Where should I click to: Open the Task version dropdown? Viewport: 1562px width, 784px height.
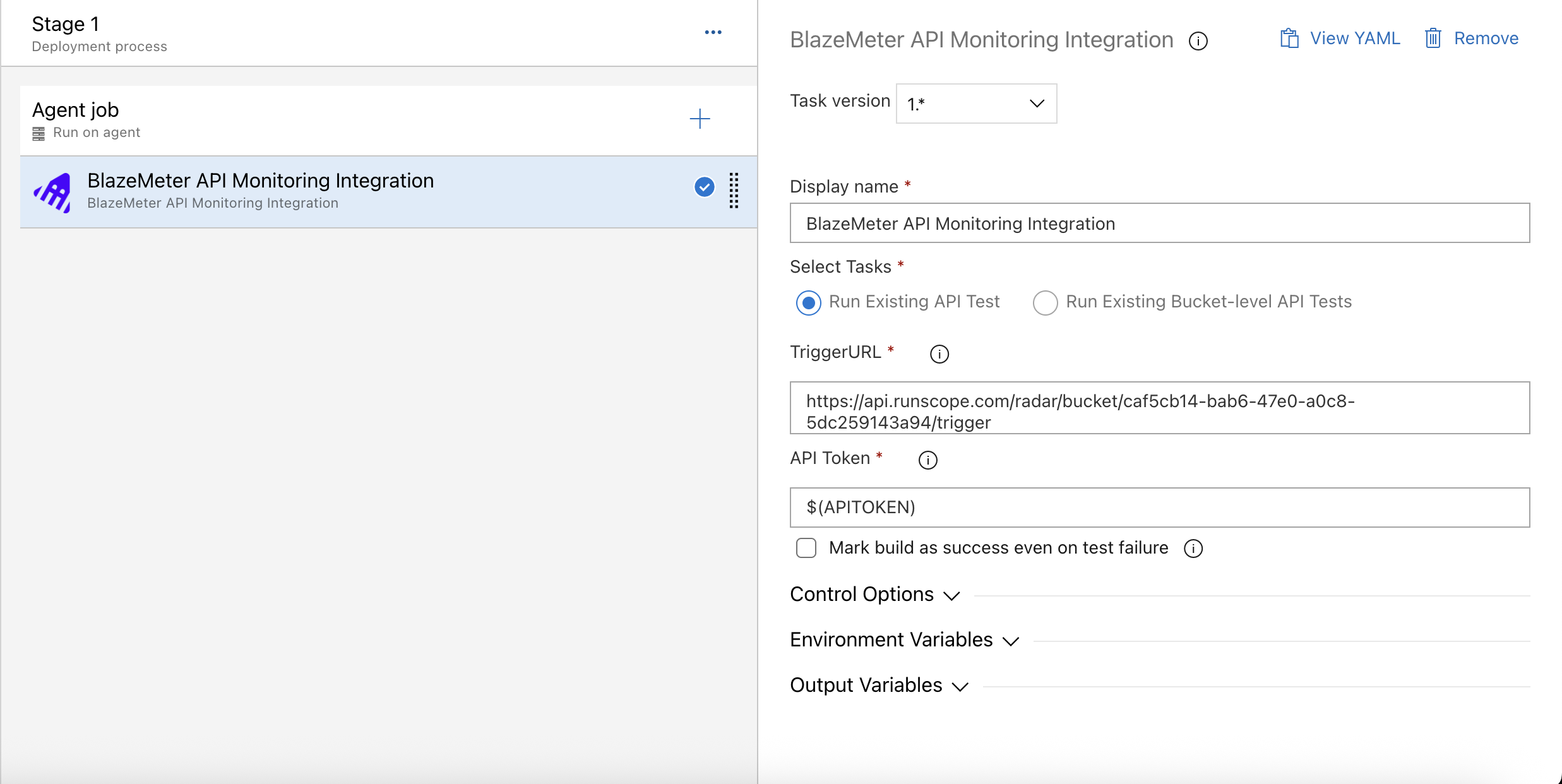pos(976,104)
